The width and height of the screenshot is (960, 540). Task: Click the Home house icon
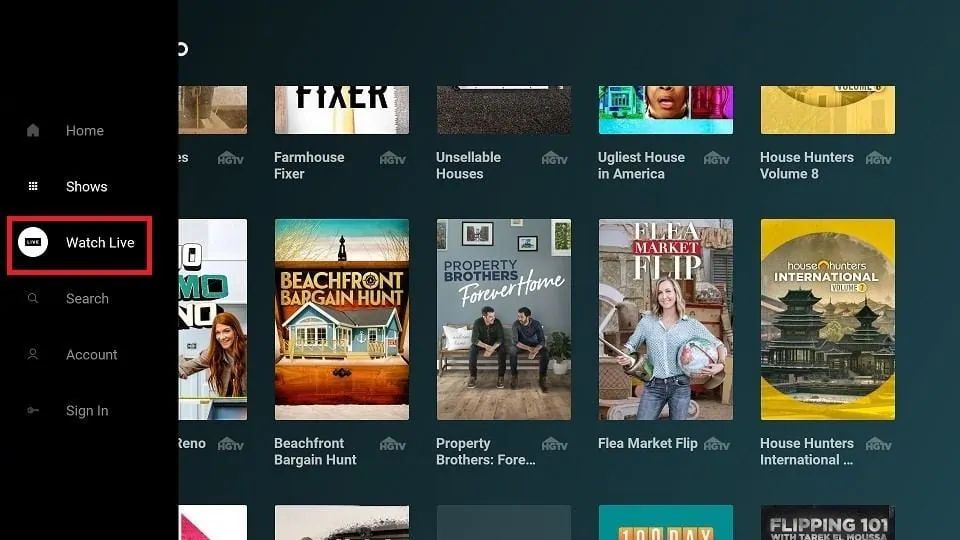[33, 130]
